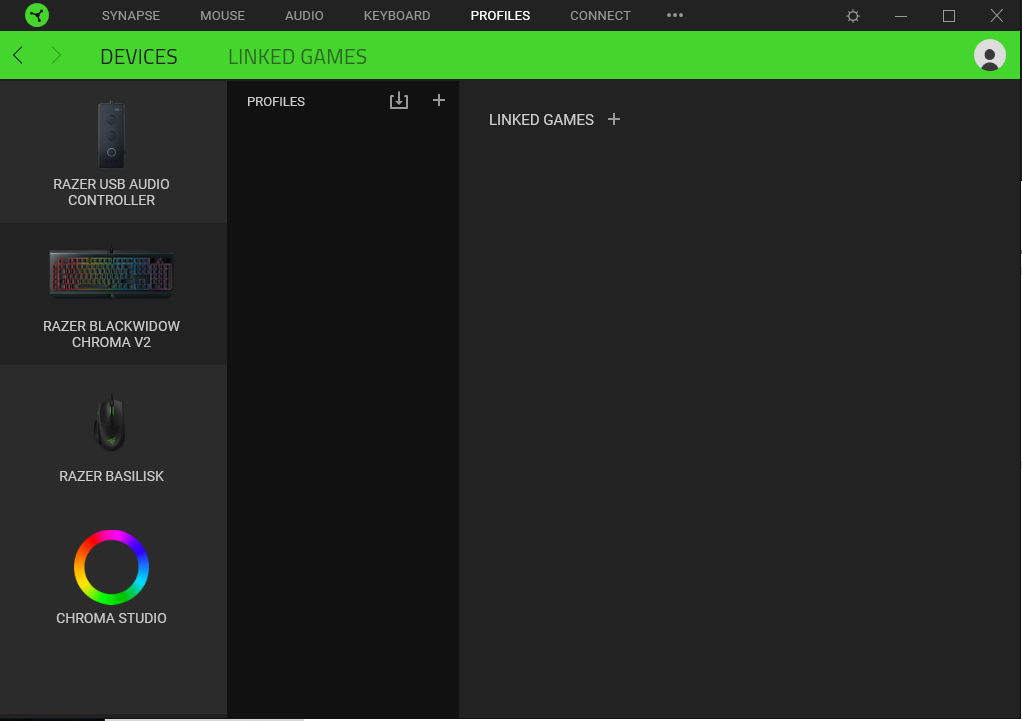Pick the Razer Basilisk mouse image
The height and width of the screenshot is (721, 1022).
(x=111, y=422)
